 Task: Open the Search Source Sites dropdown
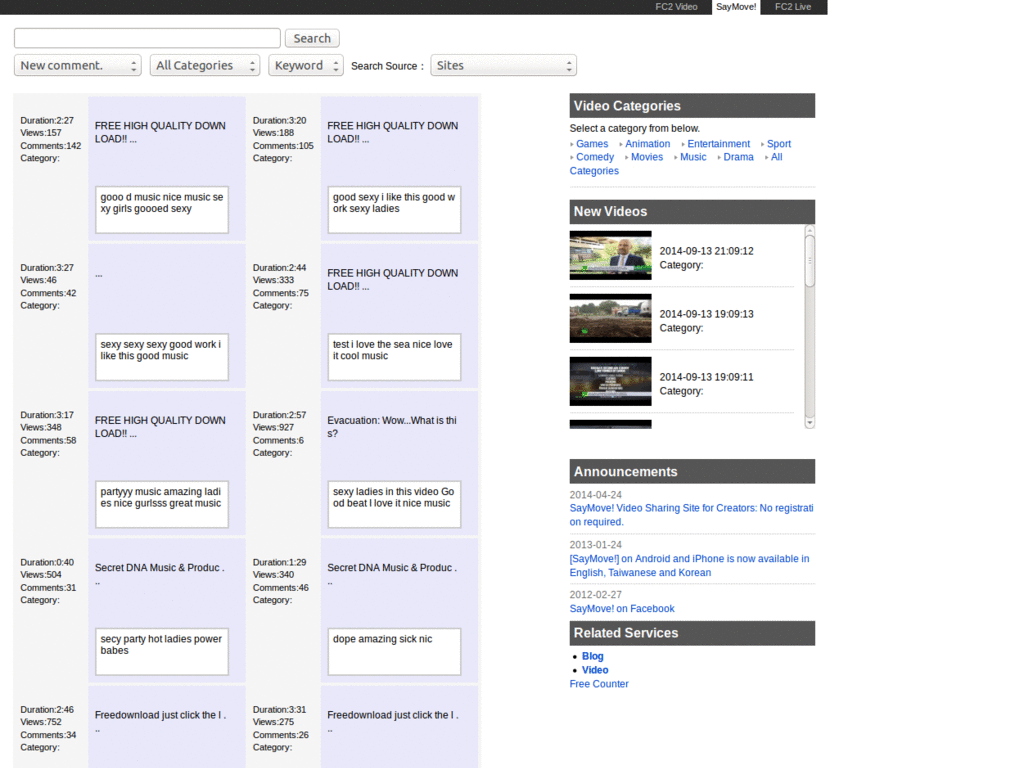pyautogui.click(x=503, y=65)
